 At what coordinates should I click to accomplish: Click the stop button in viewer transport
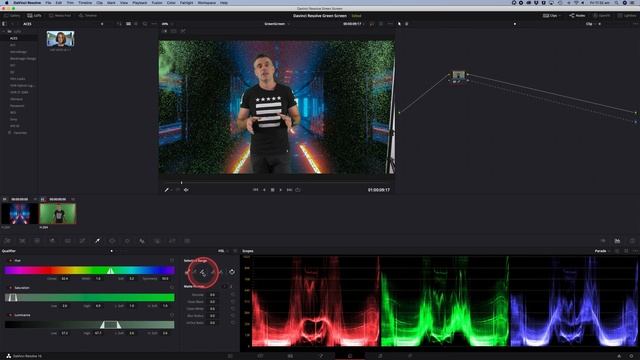(272, 190)
